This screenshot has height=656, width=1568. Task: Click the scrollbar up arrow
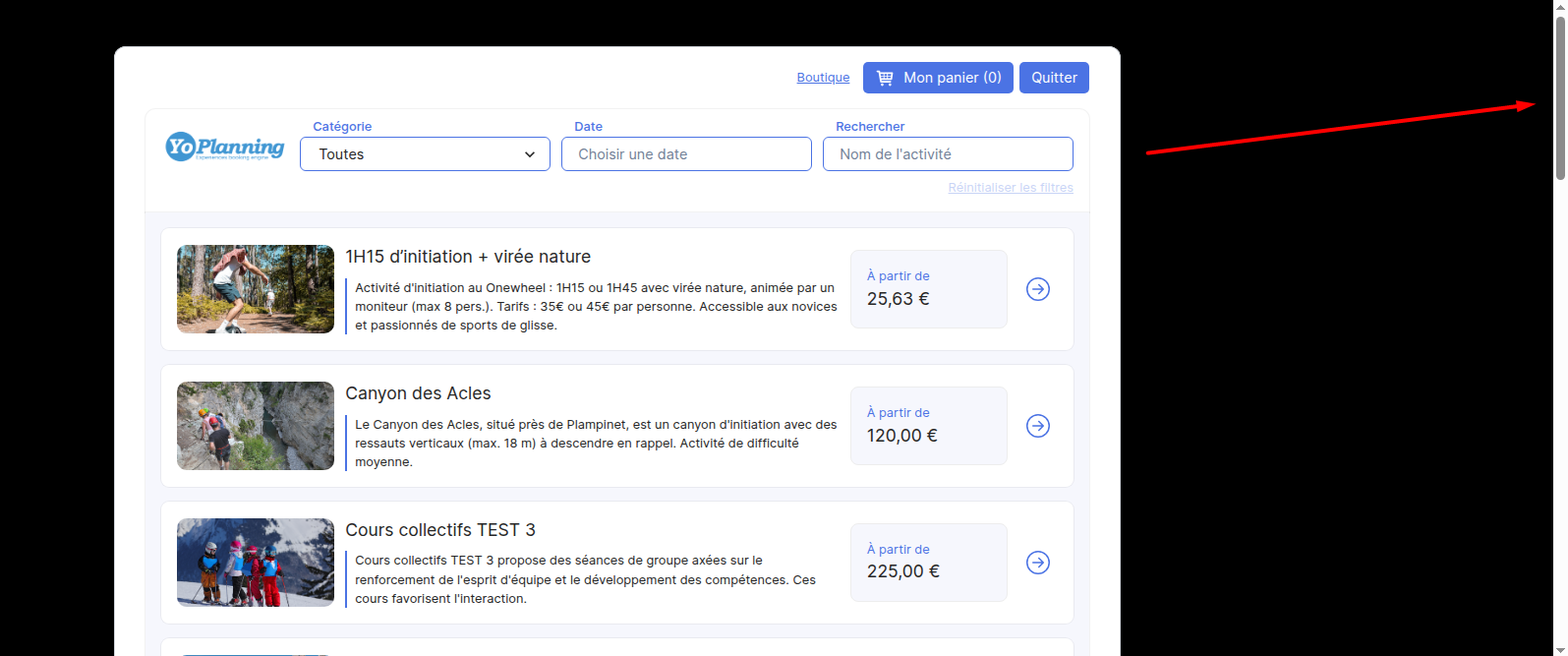coord(1560,7)
